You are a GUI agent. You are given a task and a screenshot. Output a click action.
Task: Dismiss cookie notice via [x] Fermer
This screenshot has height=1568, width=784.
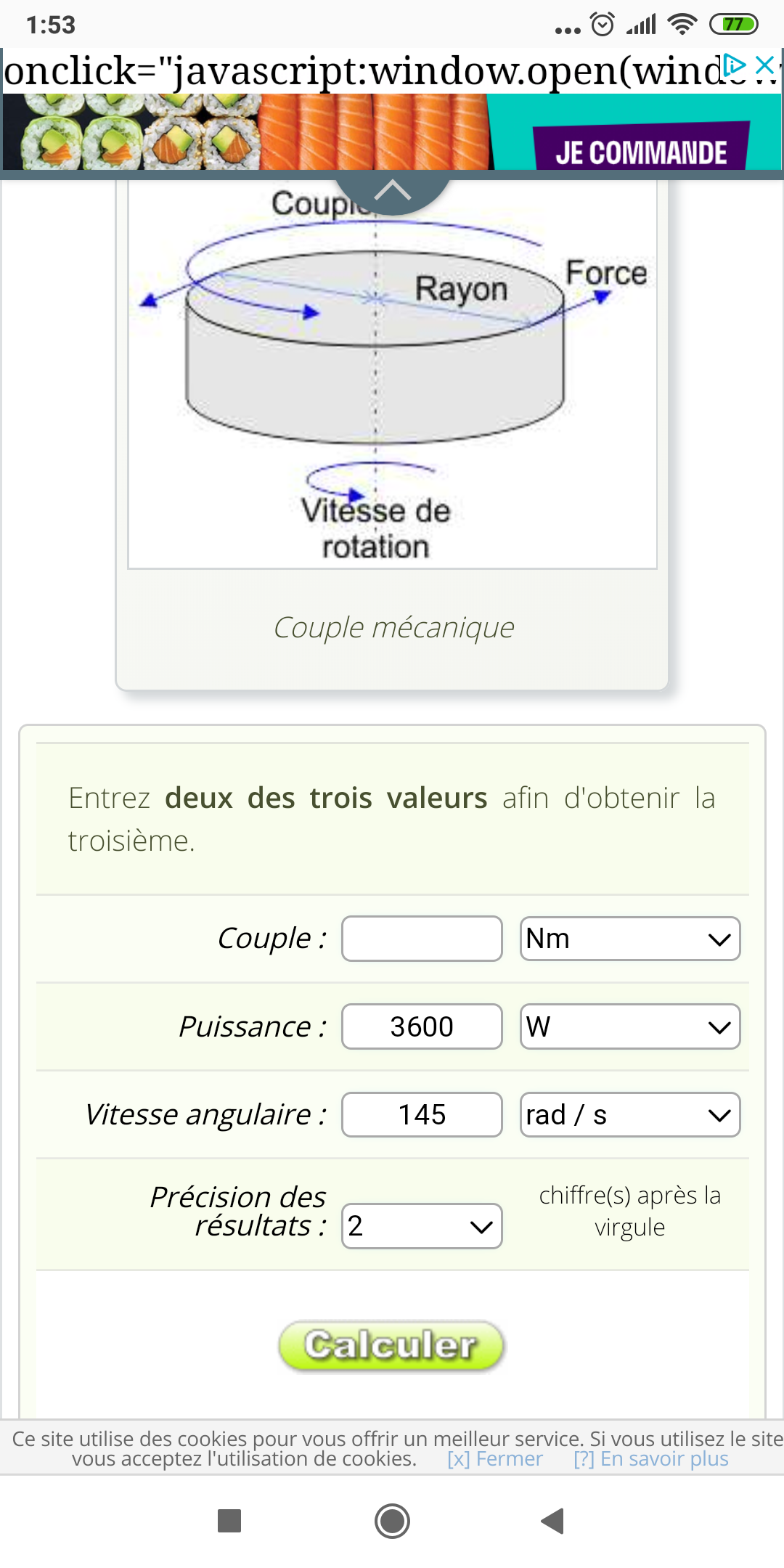pos(495,1459)
